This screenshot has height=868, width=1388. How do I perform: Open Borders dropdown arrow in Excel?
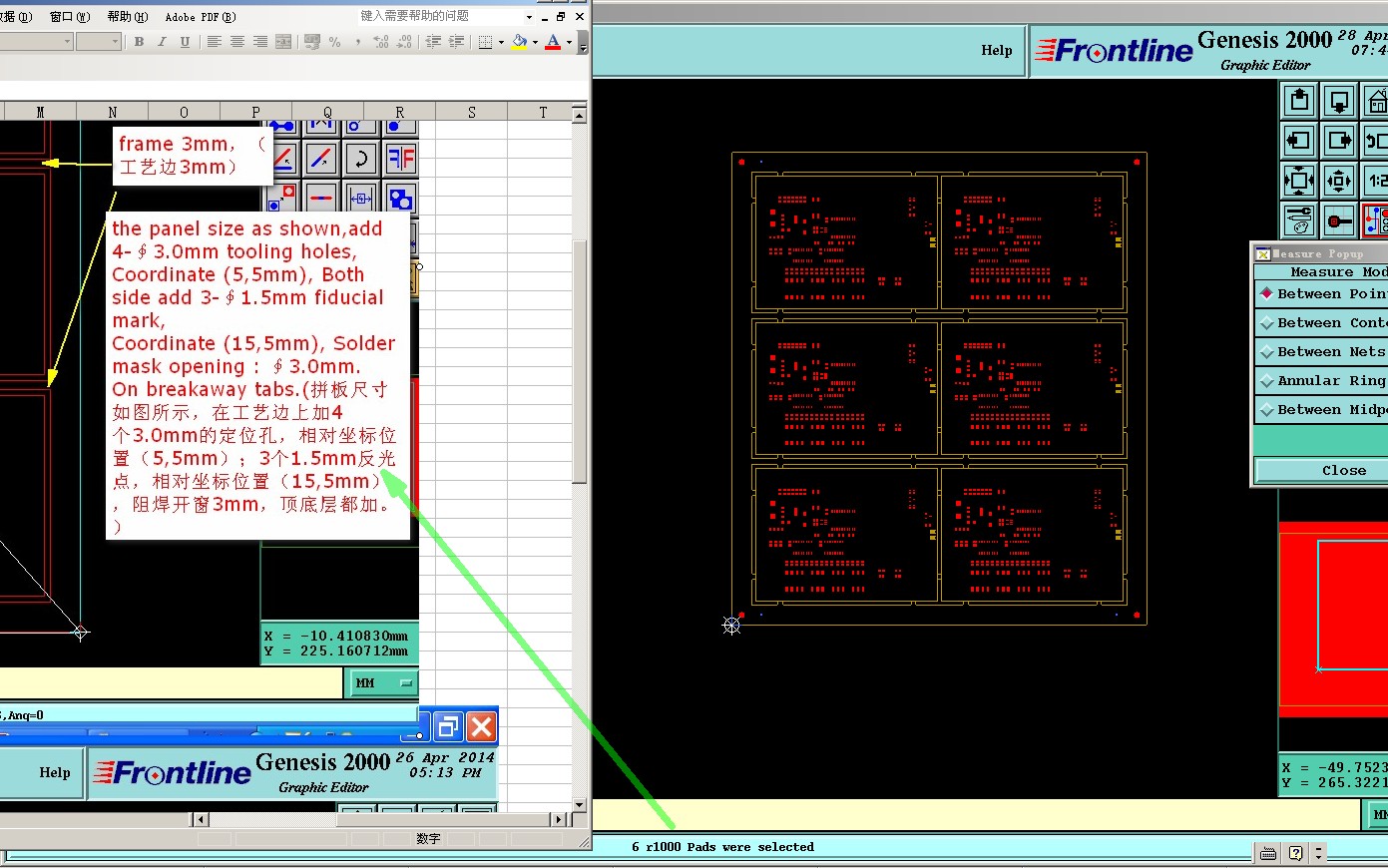[x=501, y=42]
